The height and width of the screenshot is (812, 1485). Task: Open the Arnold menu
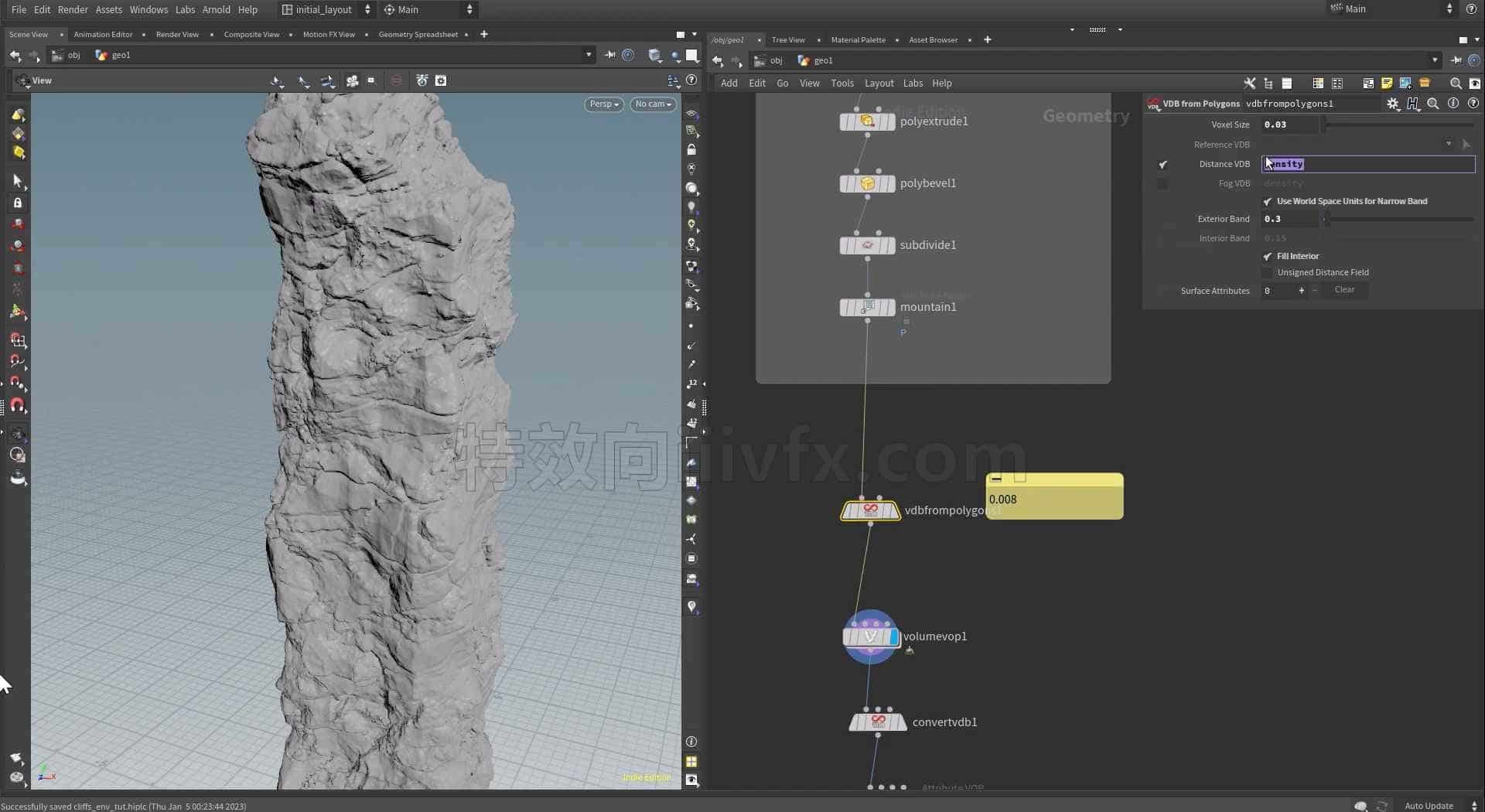216,9
